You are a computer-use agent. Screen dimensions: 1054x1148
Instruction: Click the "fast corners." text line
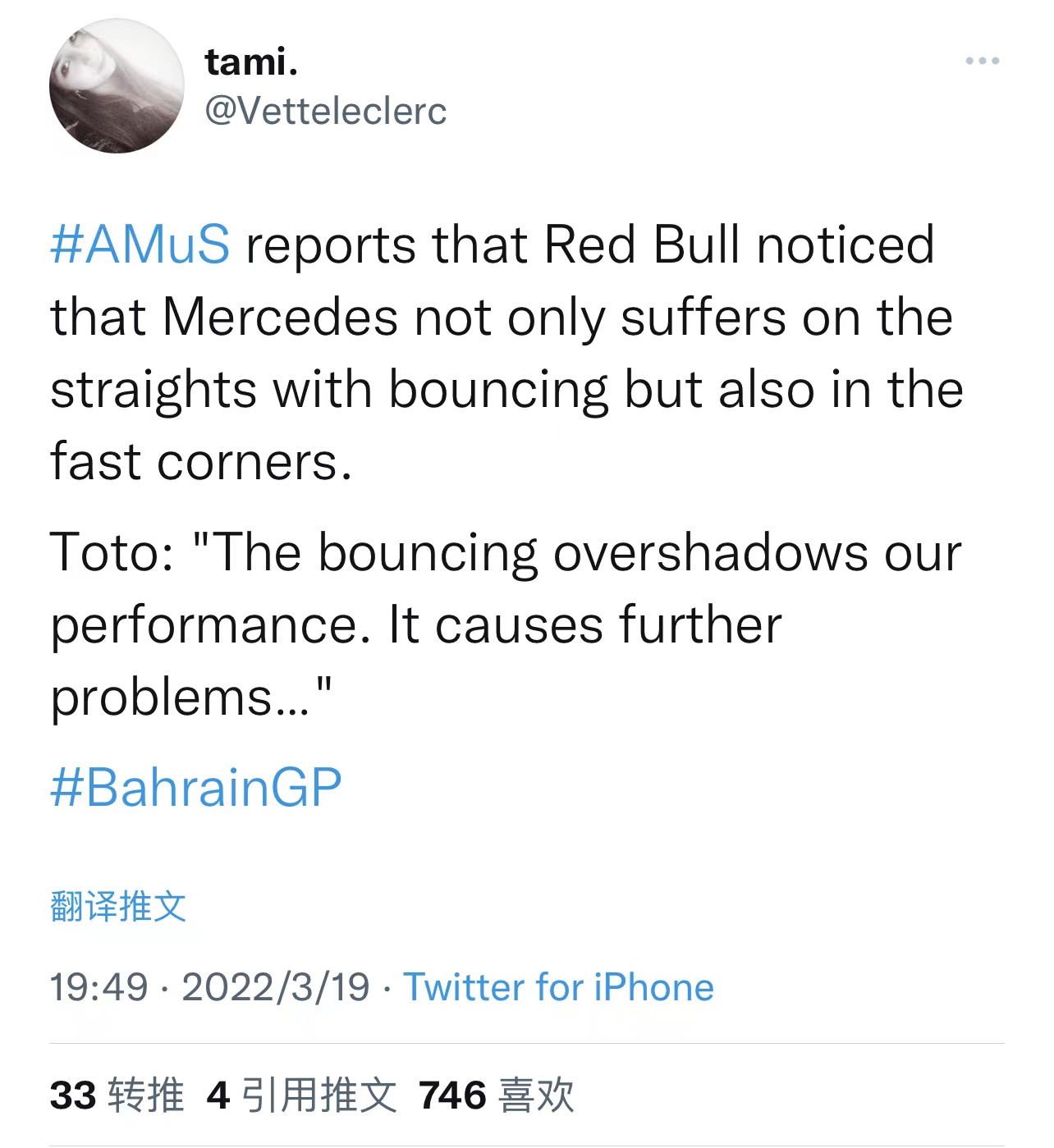tap(201, 461)
